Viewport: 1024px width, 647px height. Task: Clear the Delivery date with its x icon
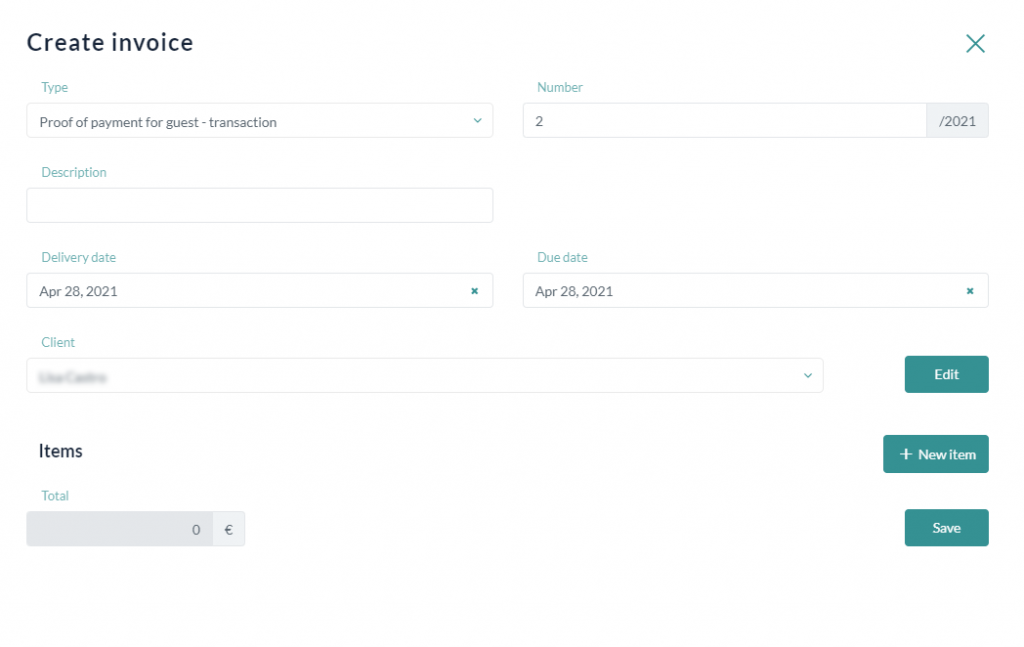click(474, 291)
